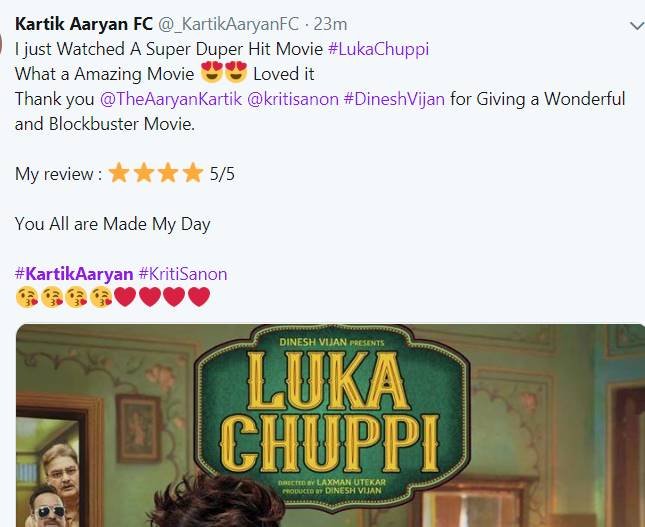The width and height of the screenshot is (645, 527).
Task: Open the #KritiSanon hashtag
Action: pos(183,274)
